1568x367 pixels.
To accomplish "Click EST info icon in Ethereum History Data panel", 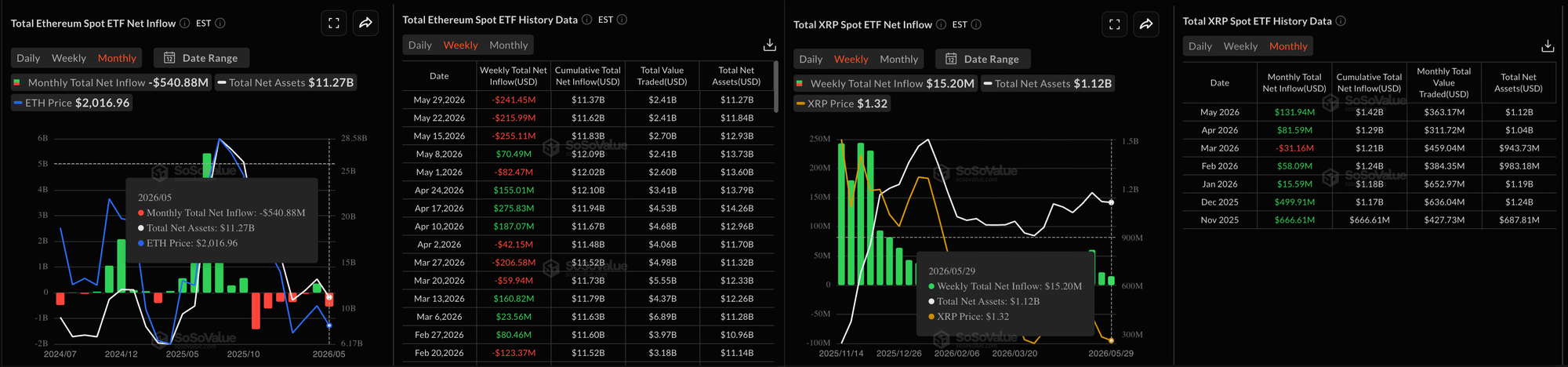I will click(622, 20).
